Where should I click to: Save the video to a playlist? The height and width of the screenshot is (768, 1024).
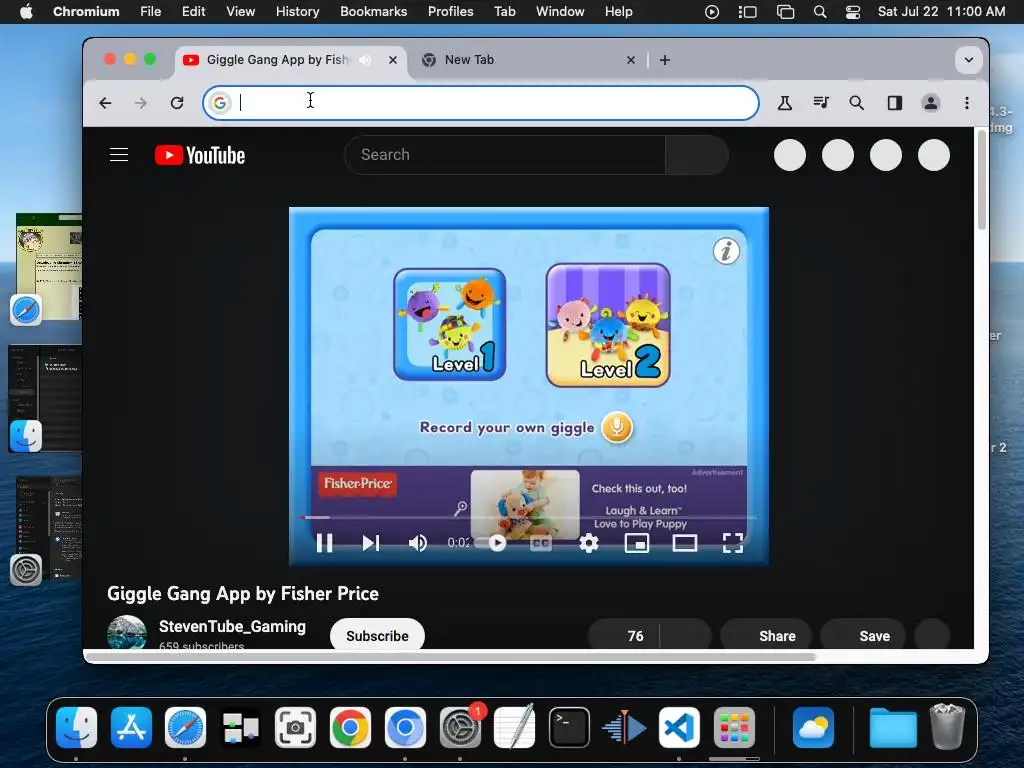pos(863,635)
